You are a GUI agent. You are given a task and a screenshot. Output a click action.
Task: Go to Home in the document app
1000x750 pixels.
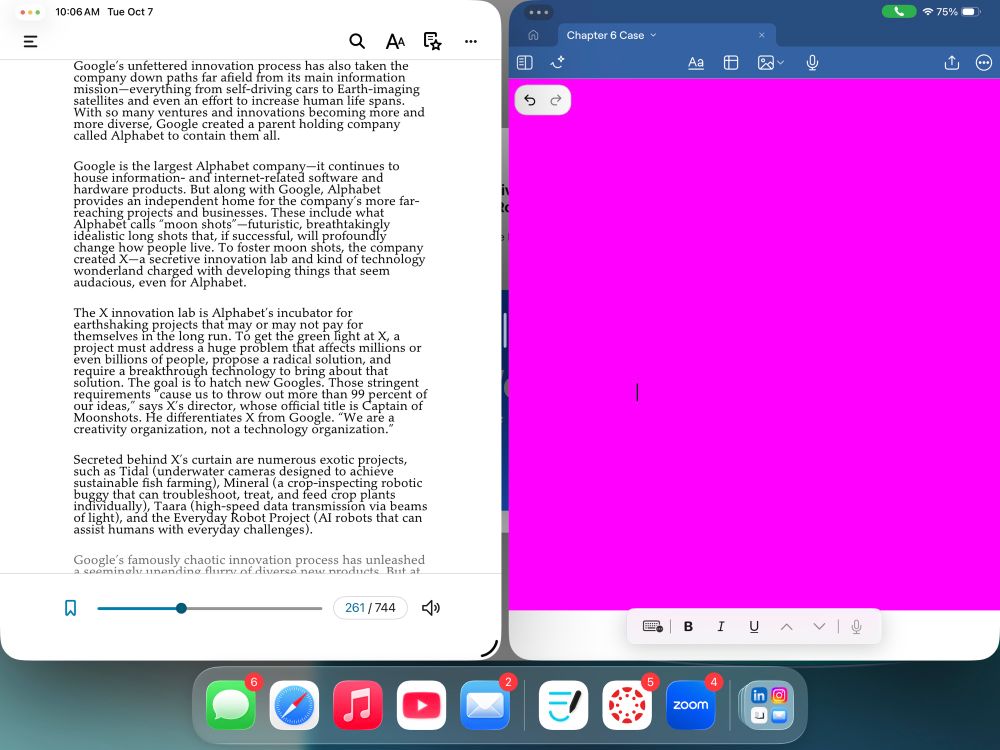pos(534,35)
